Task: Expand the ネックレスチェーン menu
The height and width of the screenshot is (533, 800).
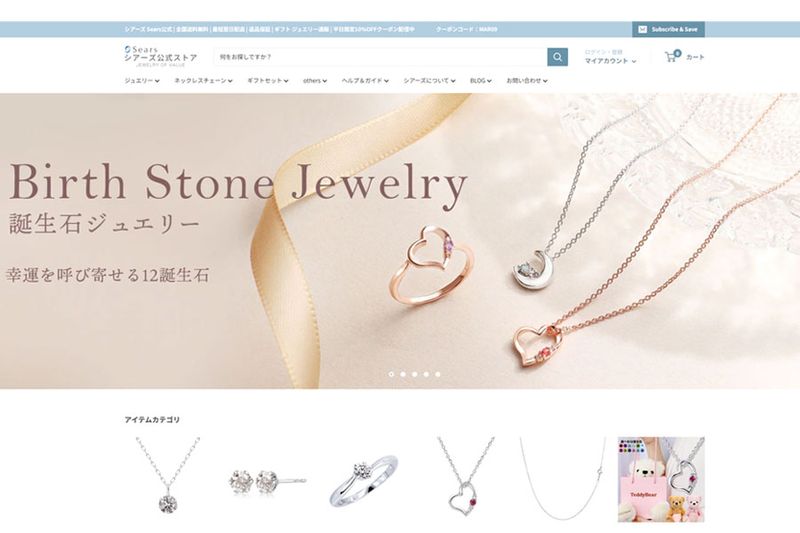Action: point(204,81)
